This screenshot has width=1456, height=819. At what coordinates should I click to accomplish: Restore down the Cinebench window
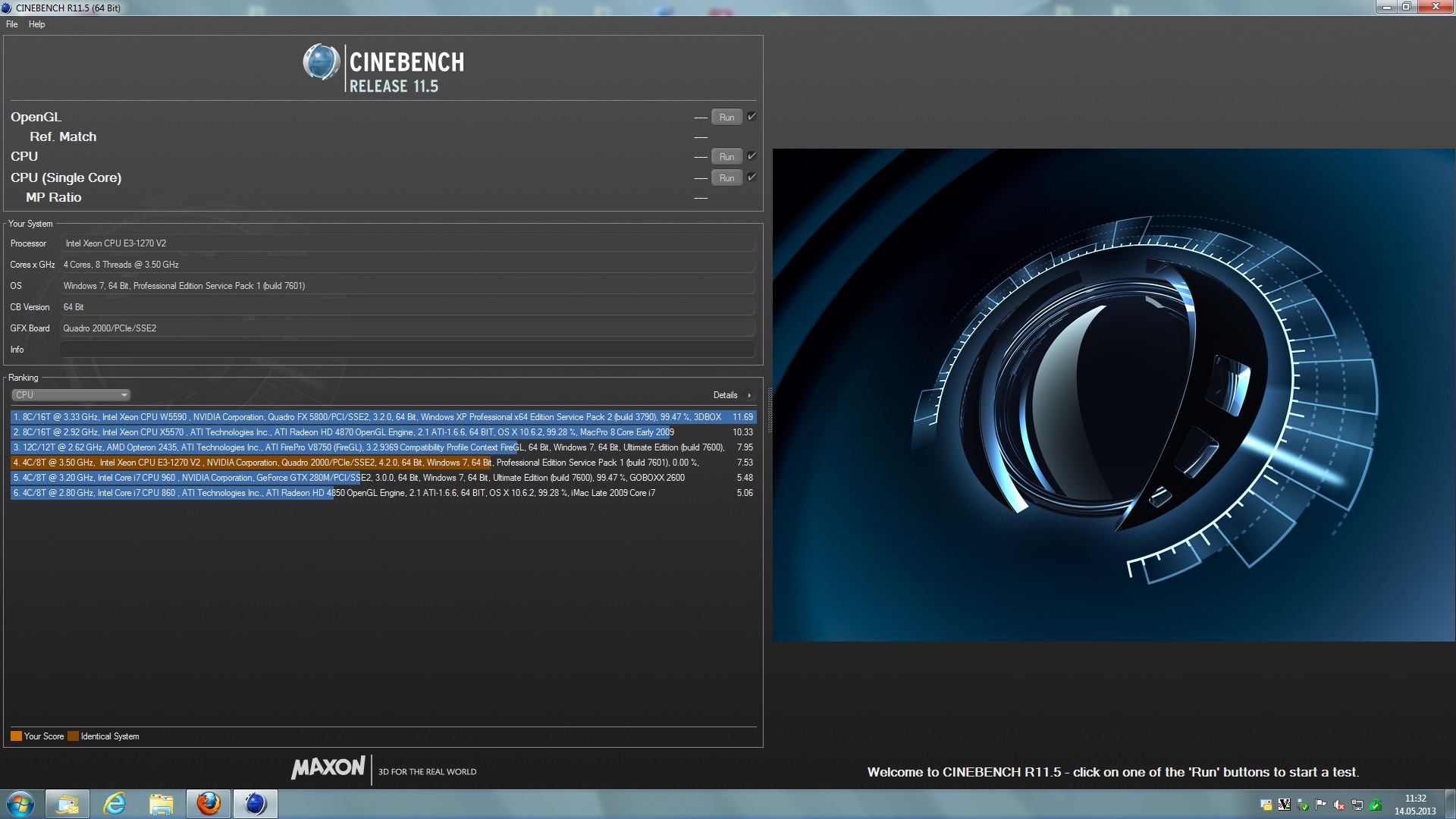click(x=1406, y=7)
